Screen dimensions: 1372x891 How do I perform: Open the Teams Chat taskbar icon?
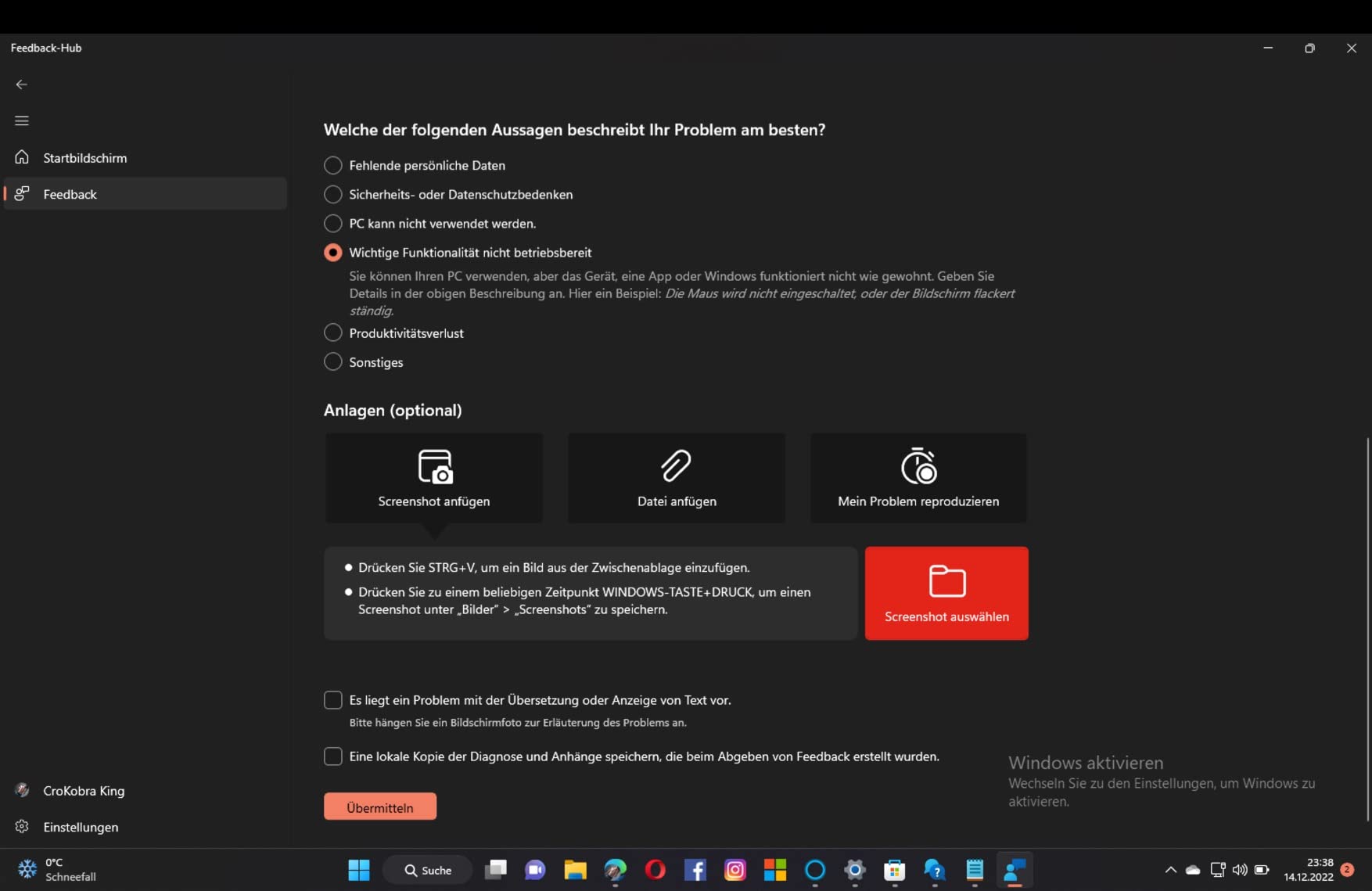pos(535,870)
